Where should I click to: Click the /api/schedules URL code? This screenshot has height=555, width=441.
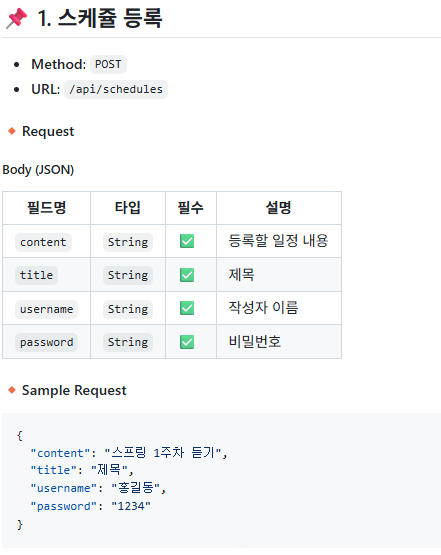tap(116, 89)
